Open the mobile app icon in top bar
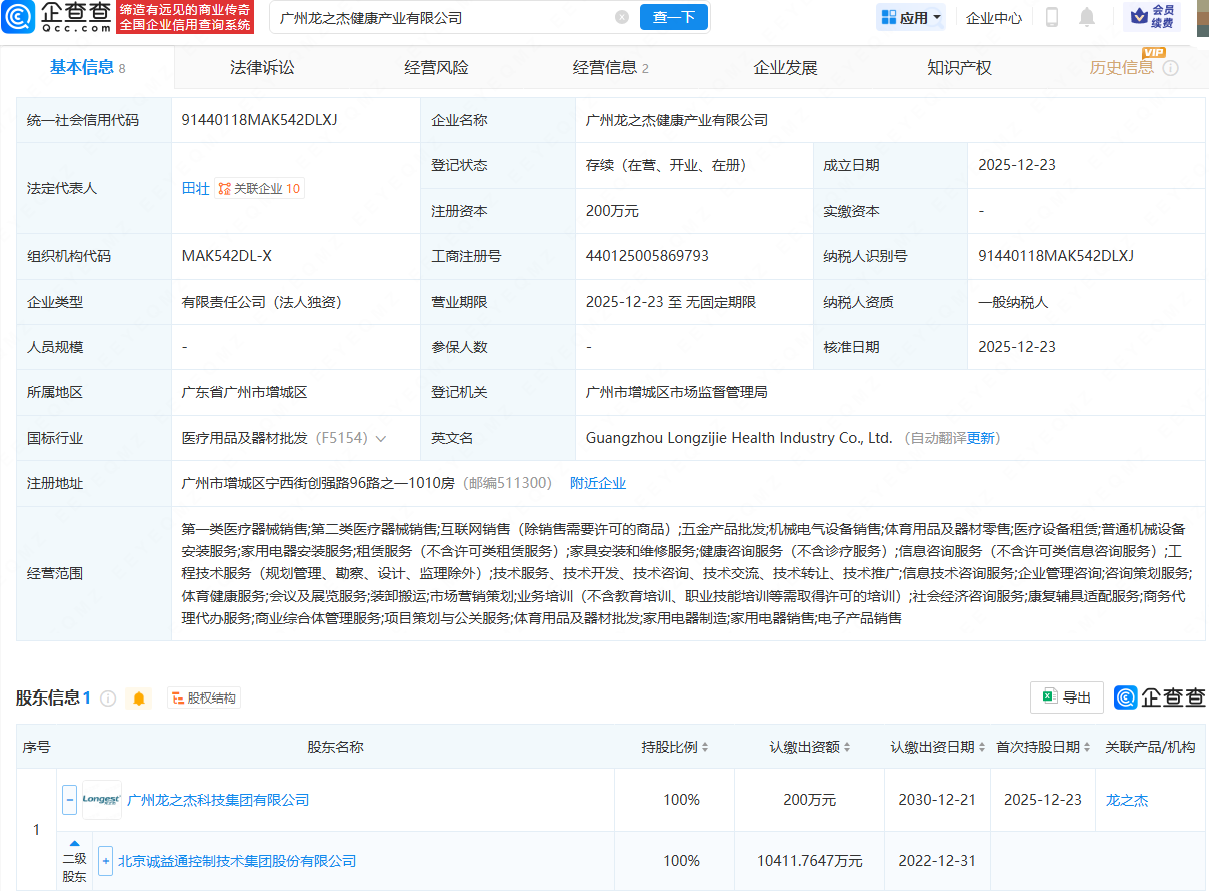This screenshot has width=1209, height=891. click(1052, 17)
